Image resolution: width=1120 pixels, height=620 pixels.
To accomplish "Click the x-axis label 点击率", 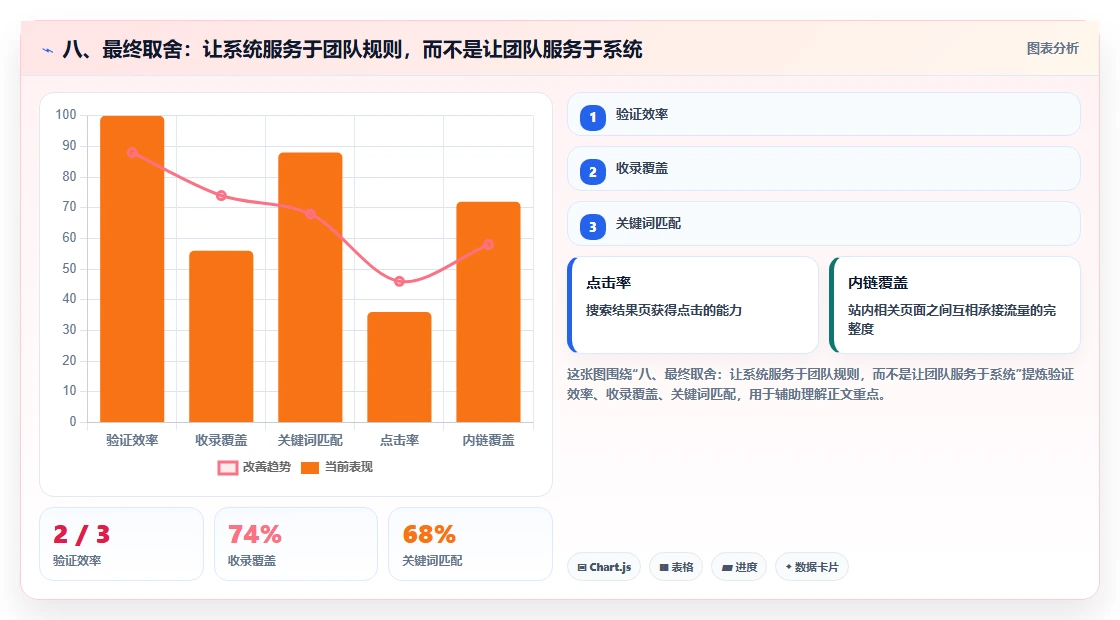I will (399, 440).
